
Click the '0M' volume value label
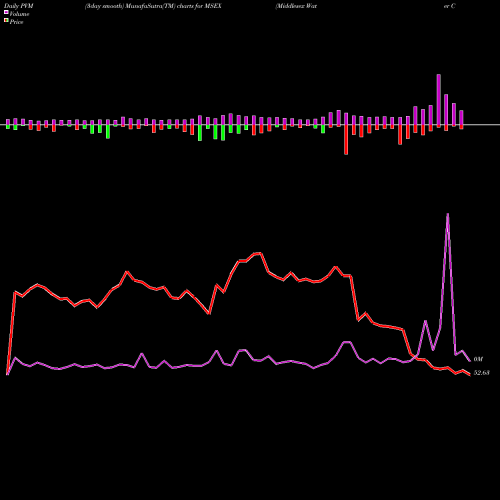(478, 359)
